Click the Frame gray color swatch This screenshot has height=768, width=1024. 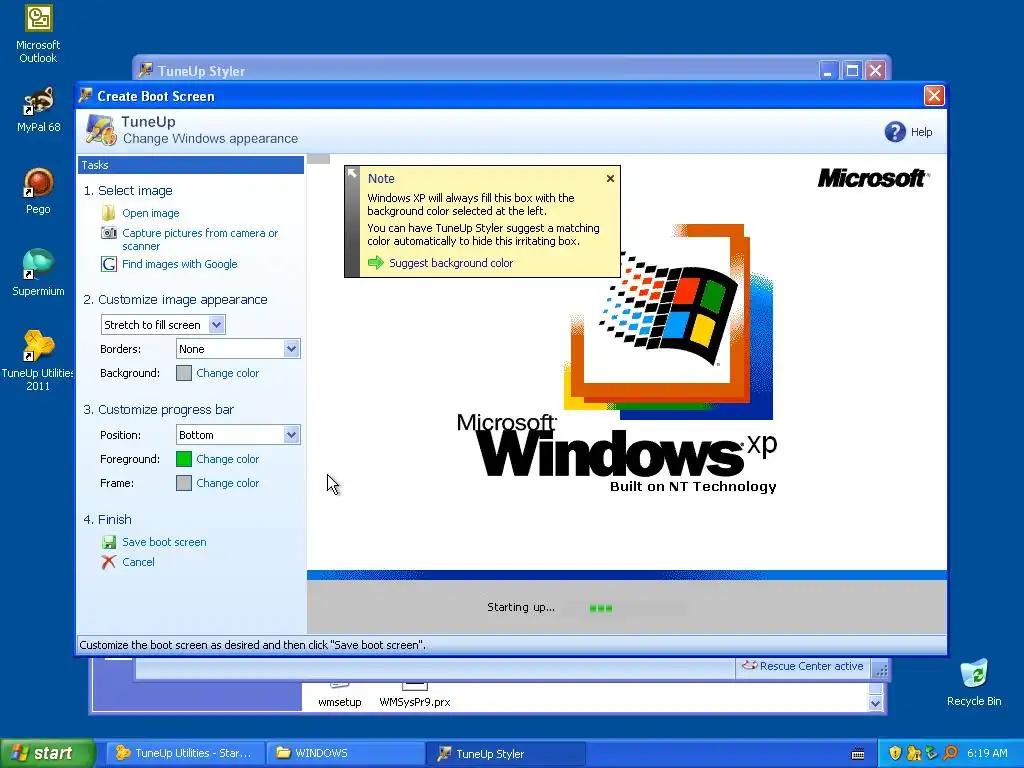tap(184, 483)
